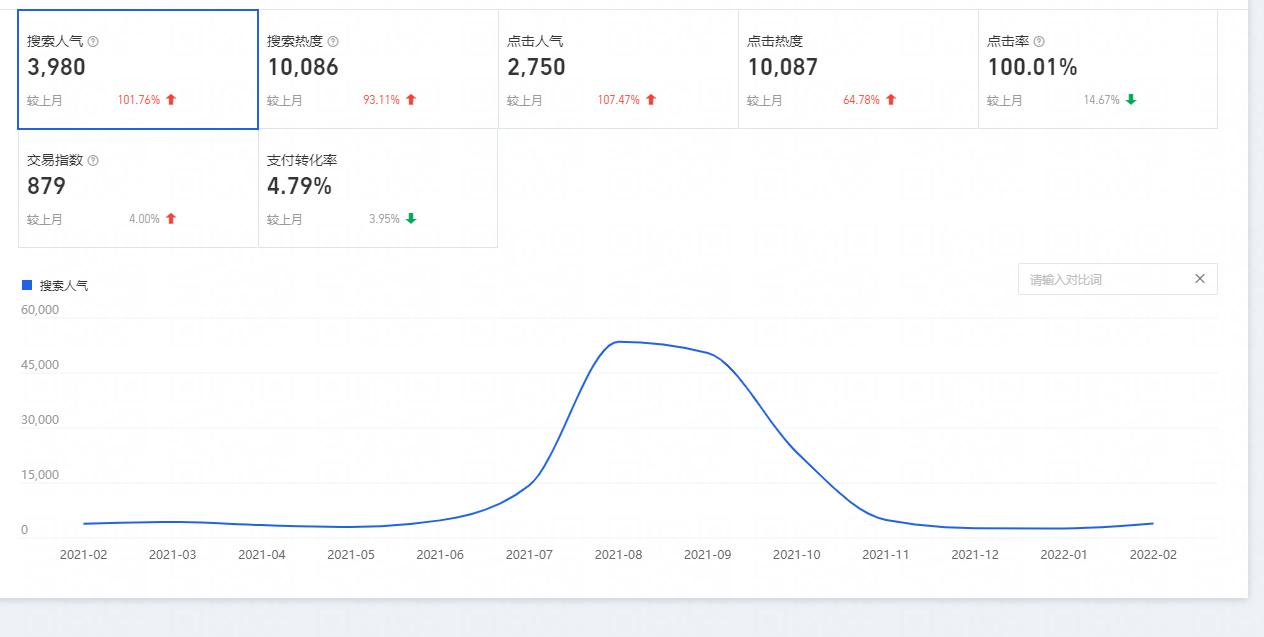Click red up arrow beside 93.11%
Viewport: 1264px width, 637px height.
point(411,100)
